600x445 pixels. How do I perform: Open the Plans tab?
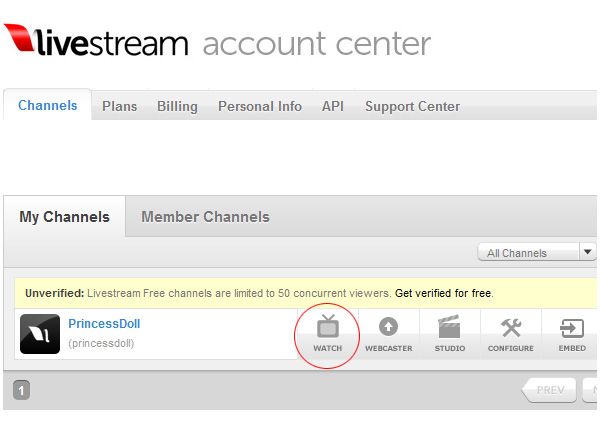119,106
